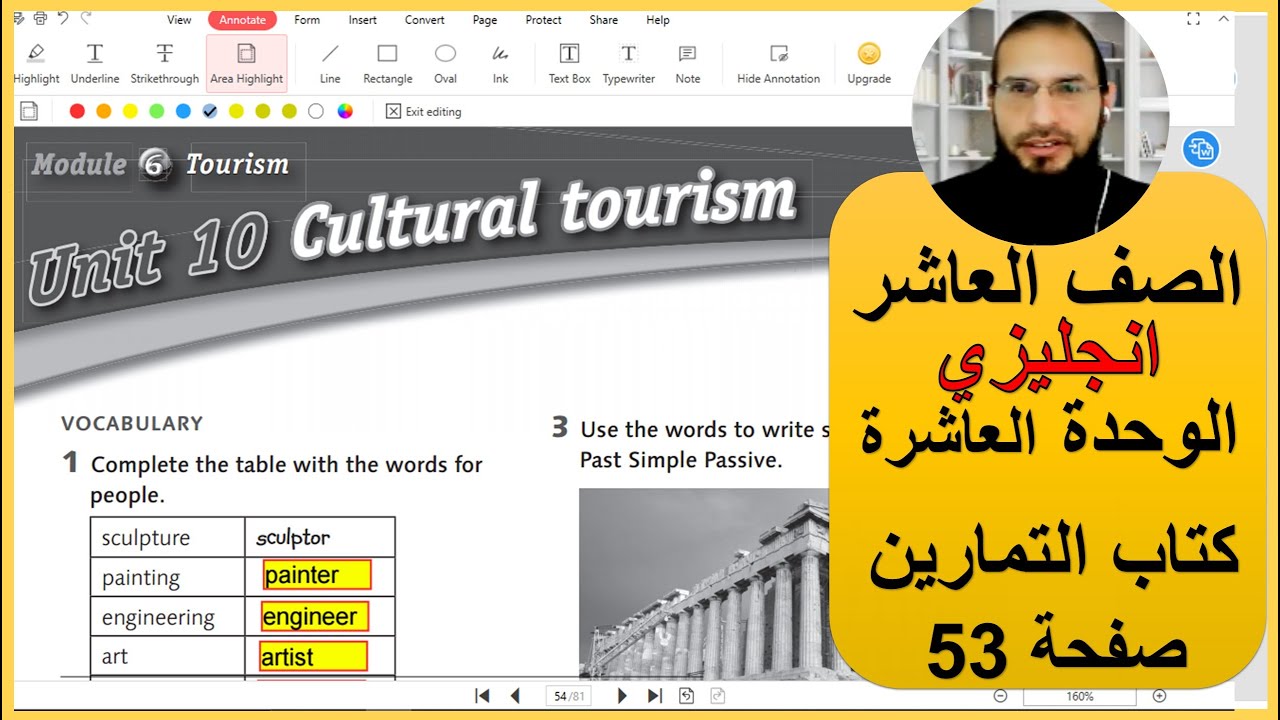Open the Form tab

point(307,20)
